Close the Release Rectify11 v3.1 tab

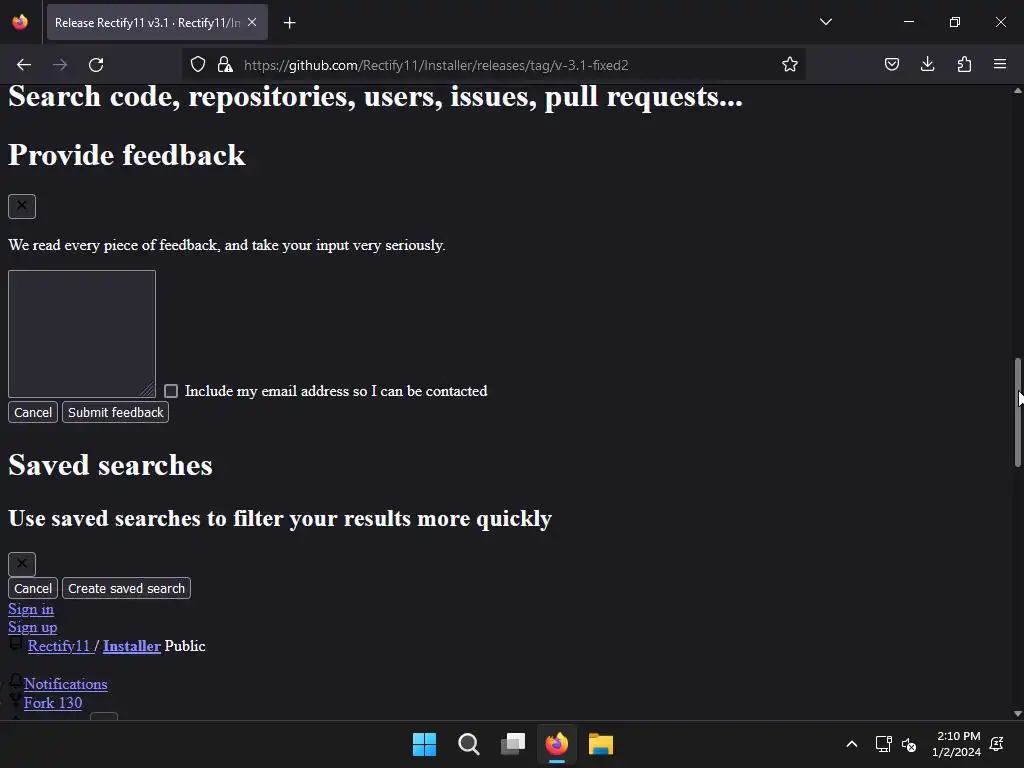click(252, 22)
